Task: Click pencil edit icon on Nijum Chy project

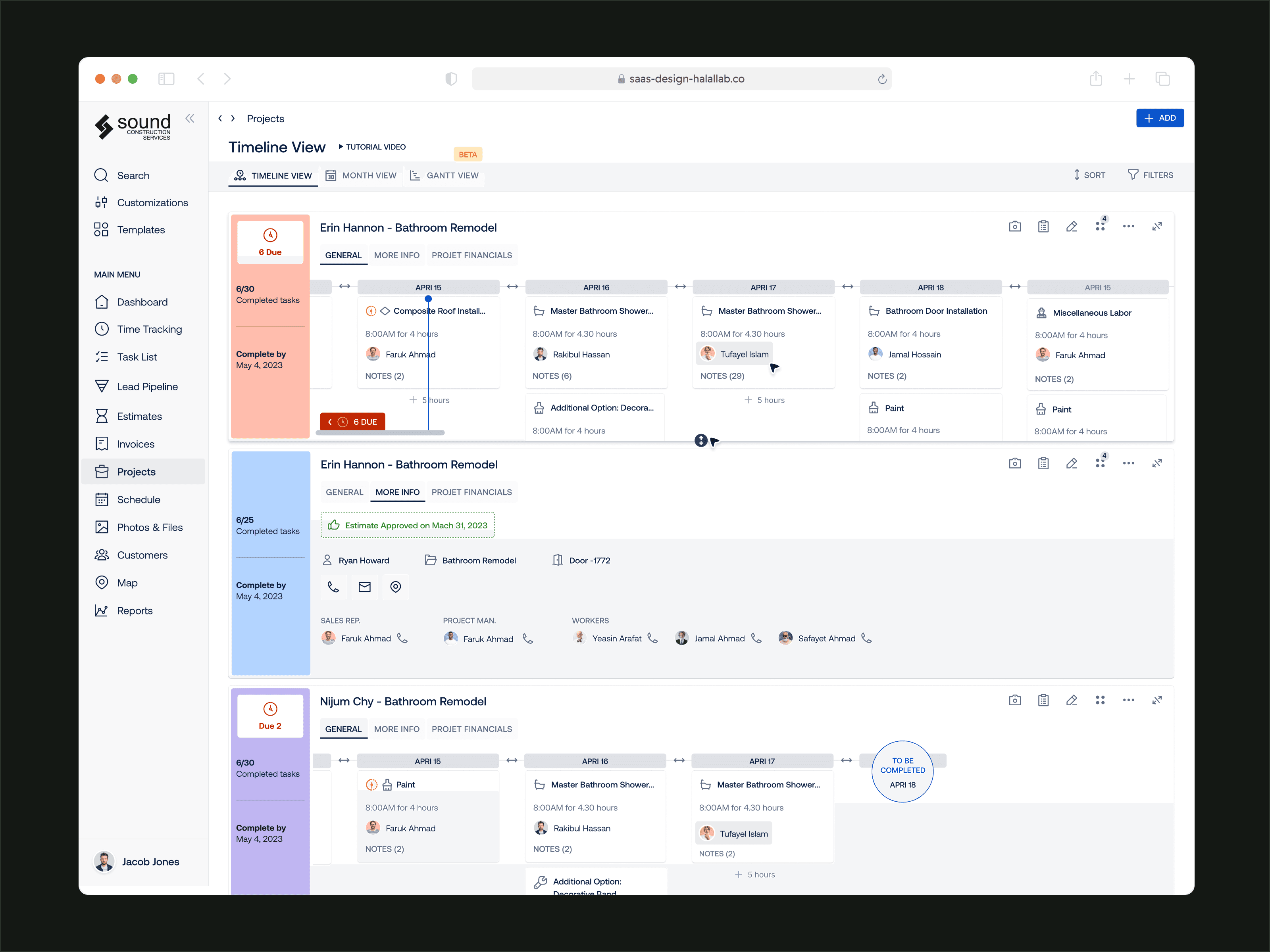Action: (x=1071, y=700)
